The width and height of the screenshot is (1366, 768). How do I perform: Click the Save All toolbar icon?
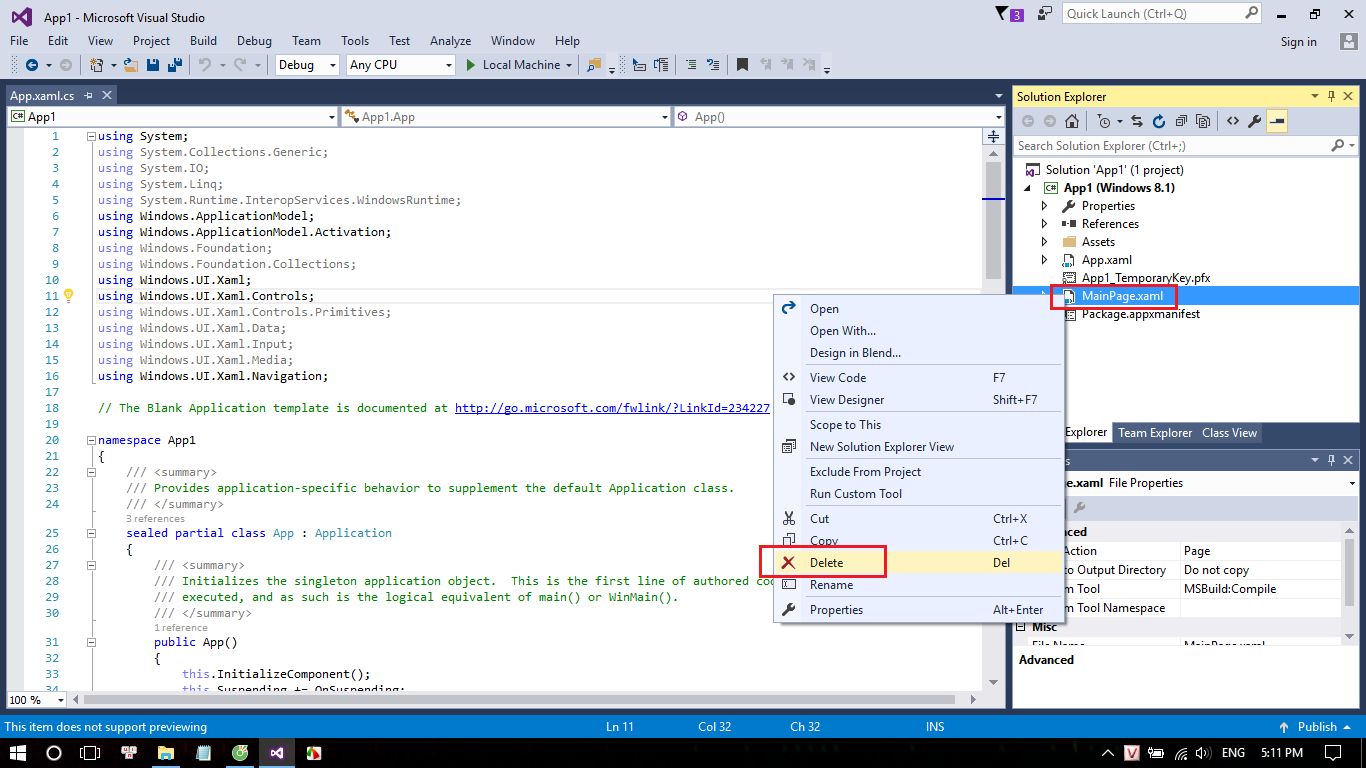pyautogui.click(x=174, y=65)
